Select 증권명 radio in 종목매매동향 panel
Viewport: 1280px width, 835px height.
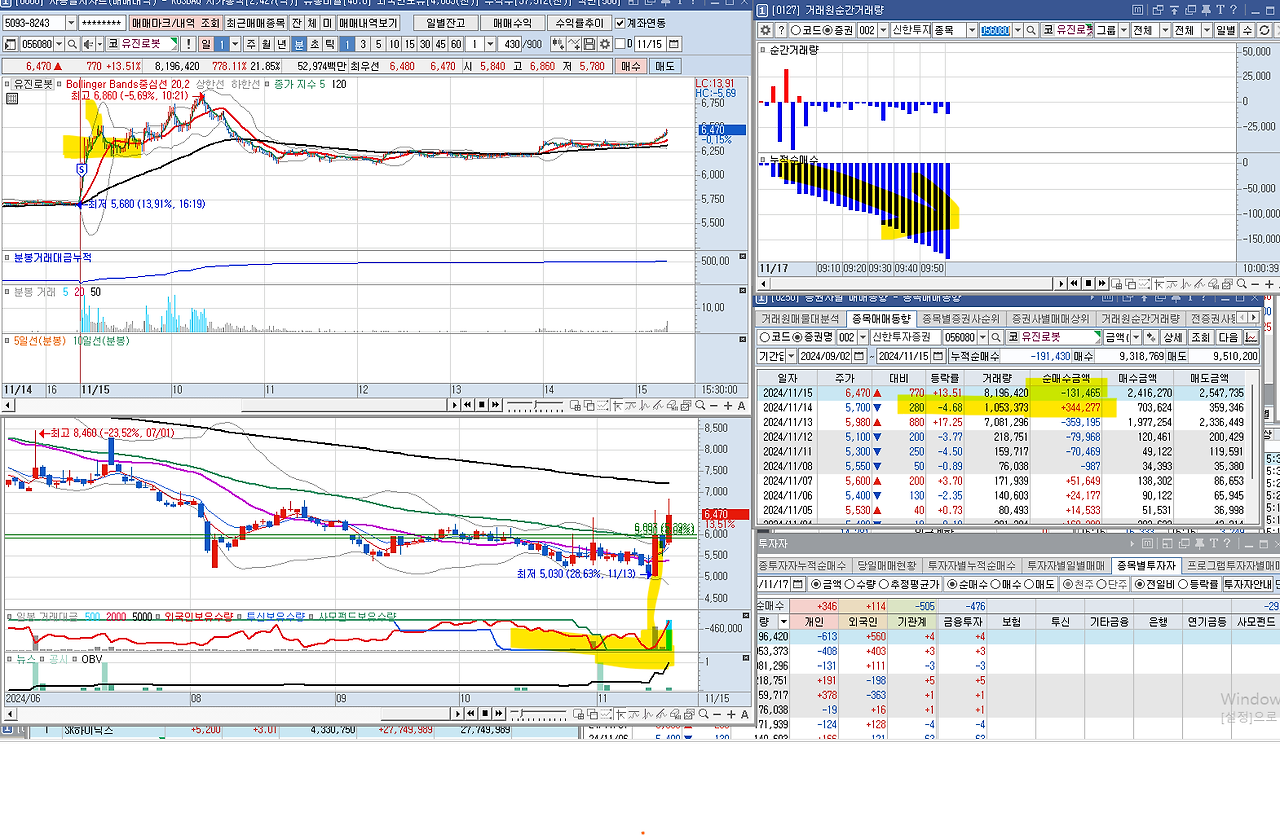pyautogui.click(x=798, y=337)
